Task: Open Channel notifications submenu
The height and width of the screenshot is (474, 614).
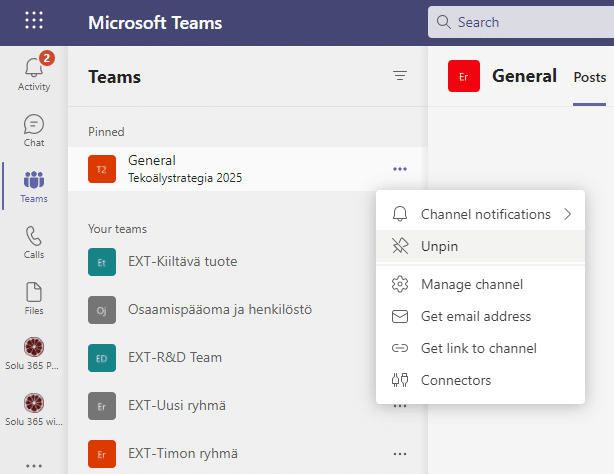Action: pos(480,214)
